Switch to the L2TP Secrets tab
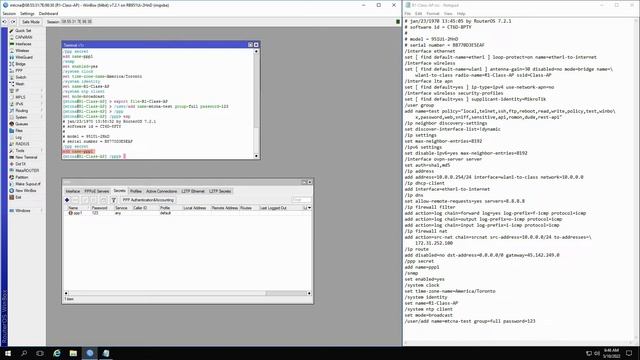640x360 pixels. point(220,191)
